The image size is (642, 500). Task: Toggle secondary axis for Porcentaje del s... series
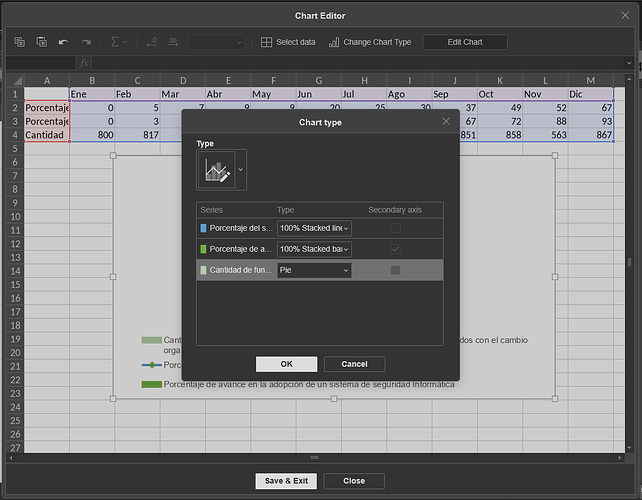395,229
